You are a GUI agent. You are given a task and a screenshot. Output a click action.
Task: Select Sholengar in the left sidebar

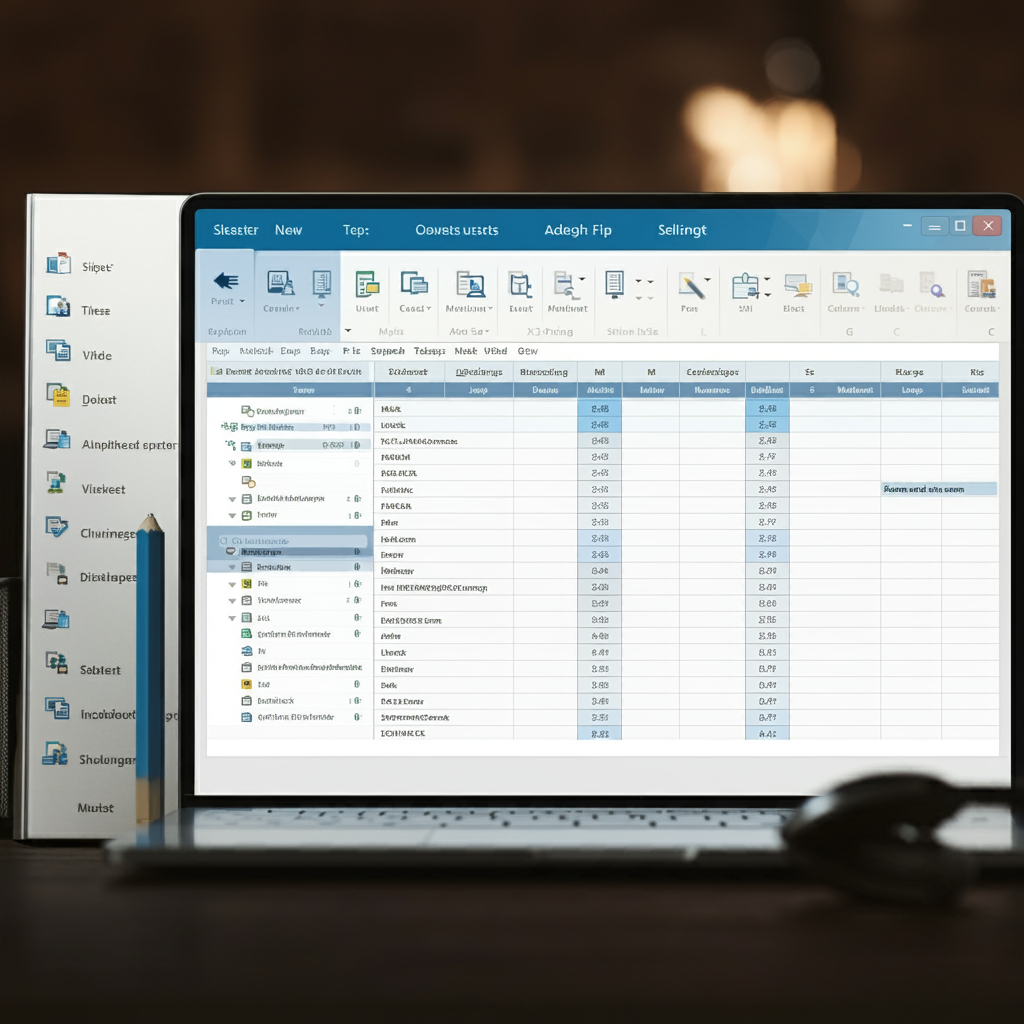pos(108,760)
